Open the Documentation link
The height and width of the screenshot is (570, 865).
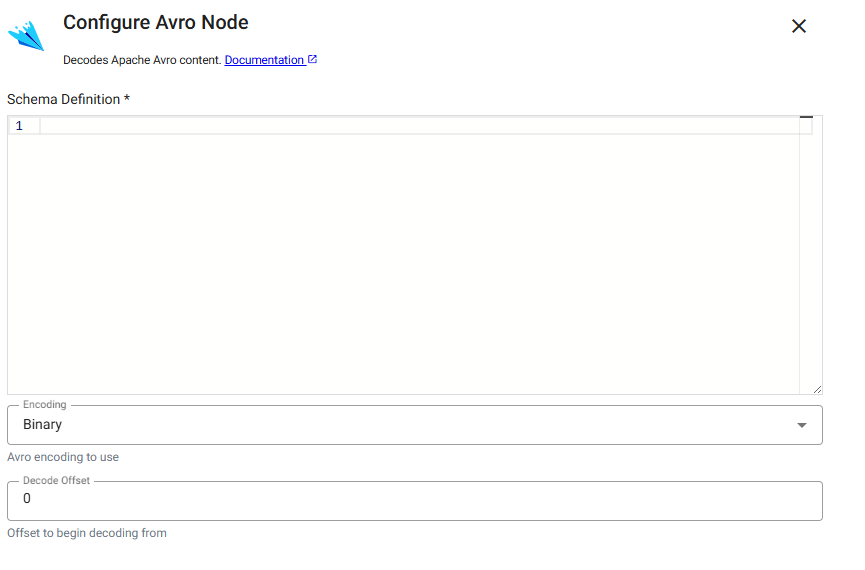(x=264, y=60)
